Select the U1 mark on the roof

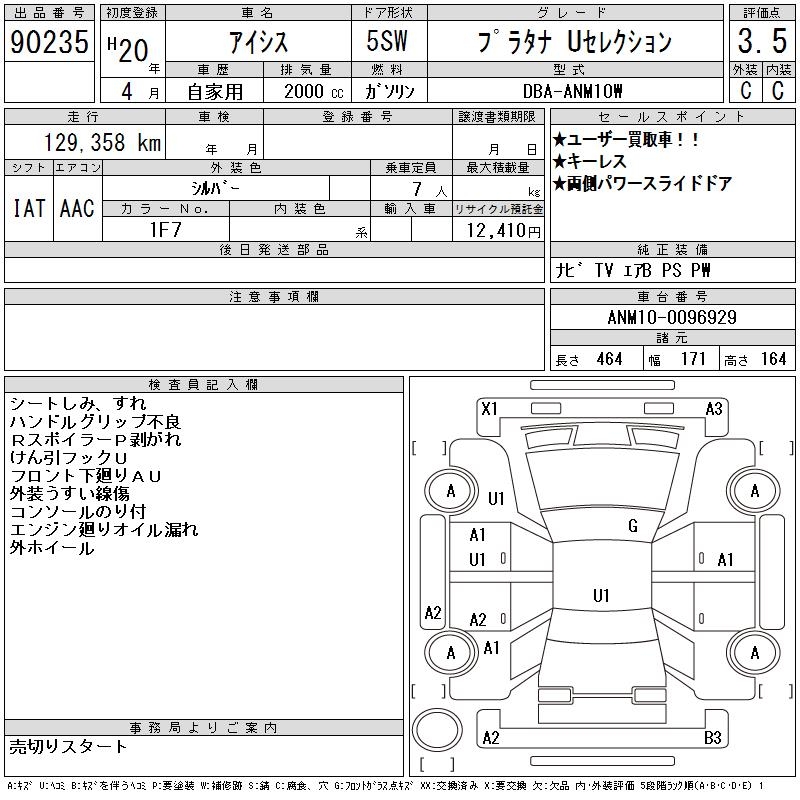click(601, 595)
